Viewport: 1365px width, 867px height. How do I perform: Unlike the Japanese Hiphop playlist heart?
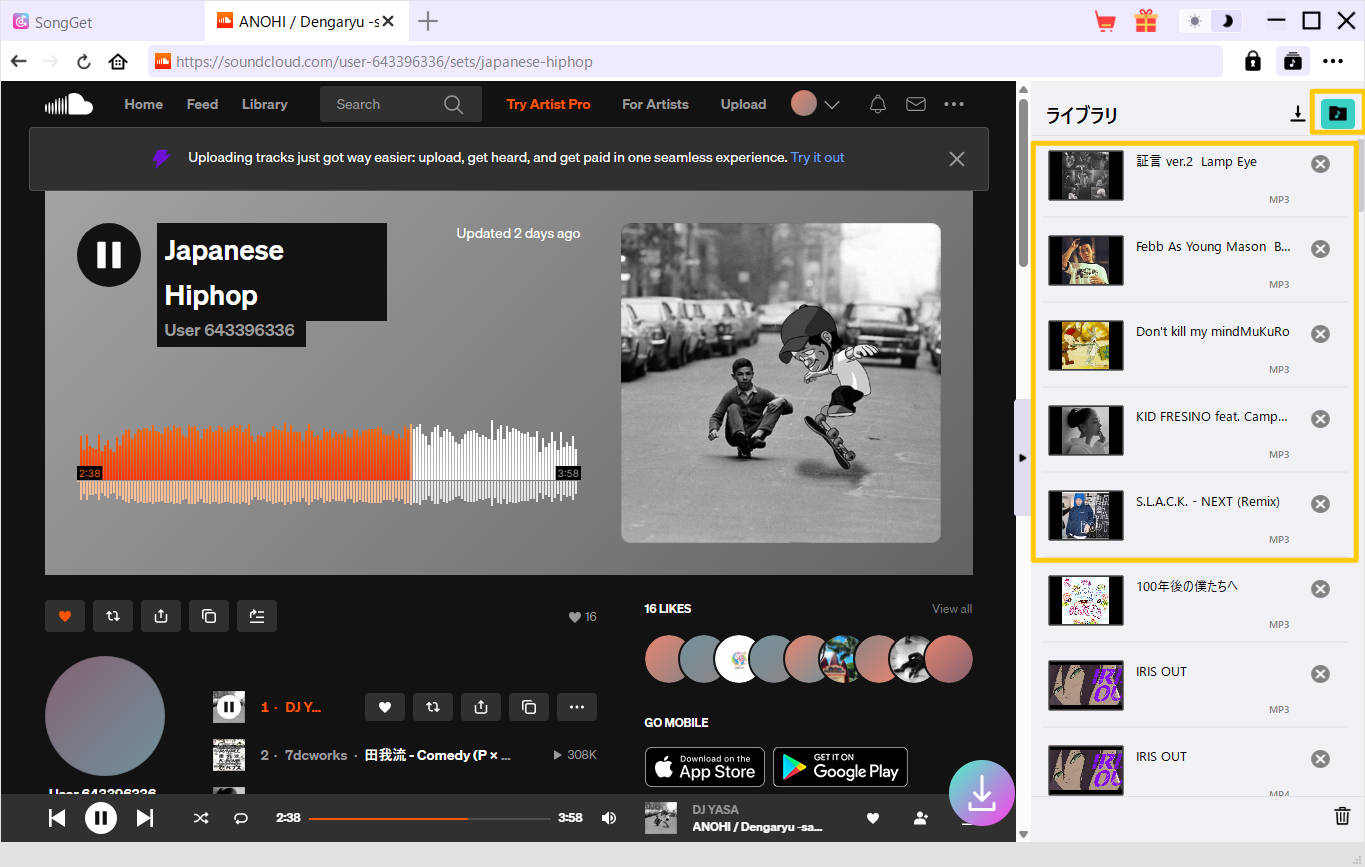[x=65, y=616]
